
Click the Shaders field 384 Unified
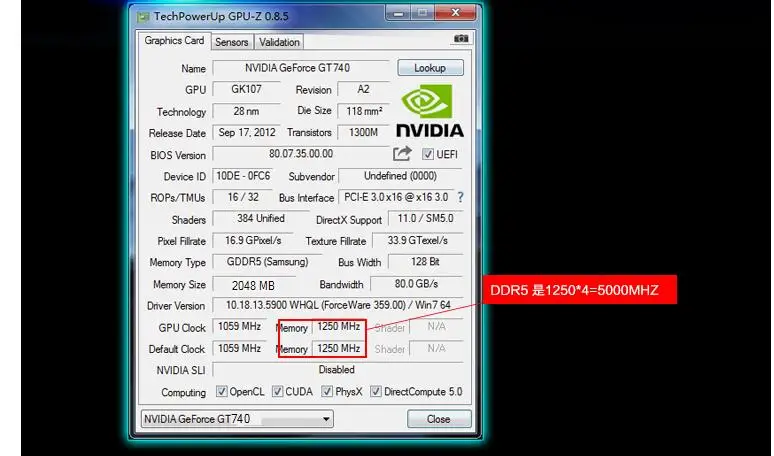(260, 218)
